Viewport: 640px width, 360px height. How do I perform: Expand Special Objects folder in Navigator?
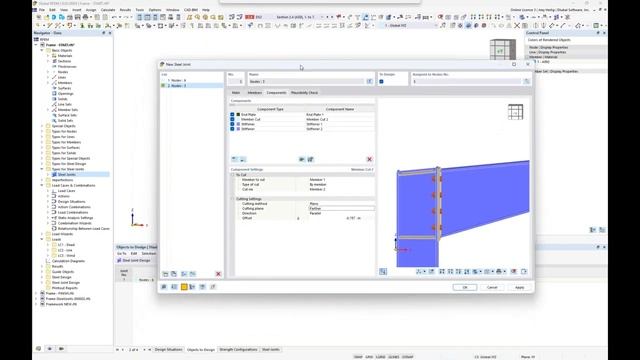[x=42, y=126]
